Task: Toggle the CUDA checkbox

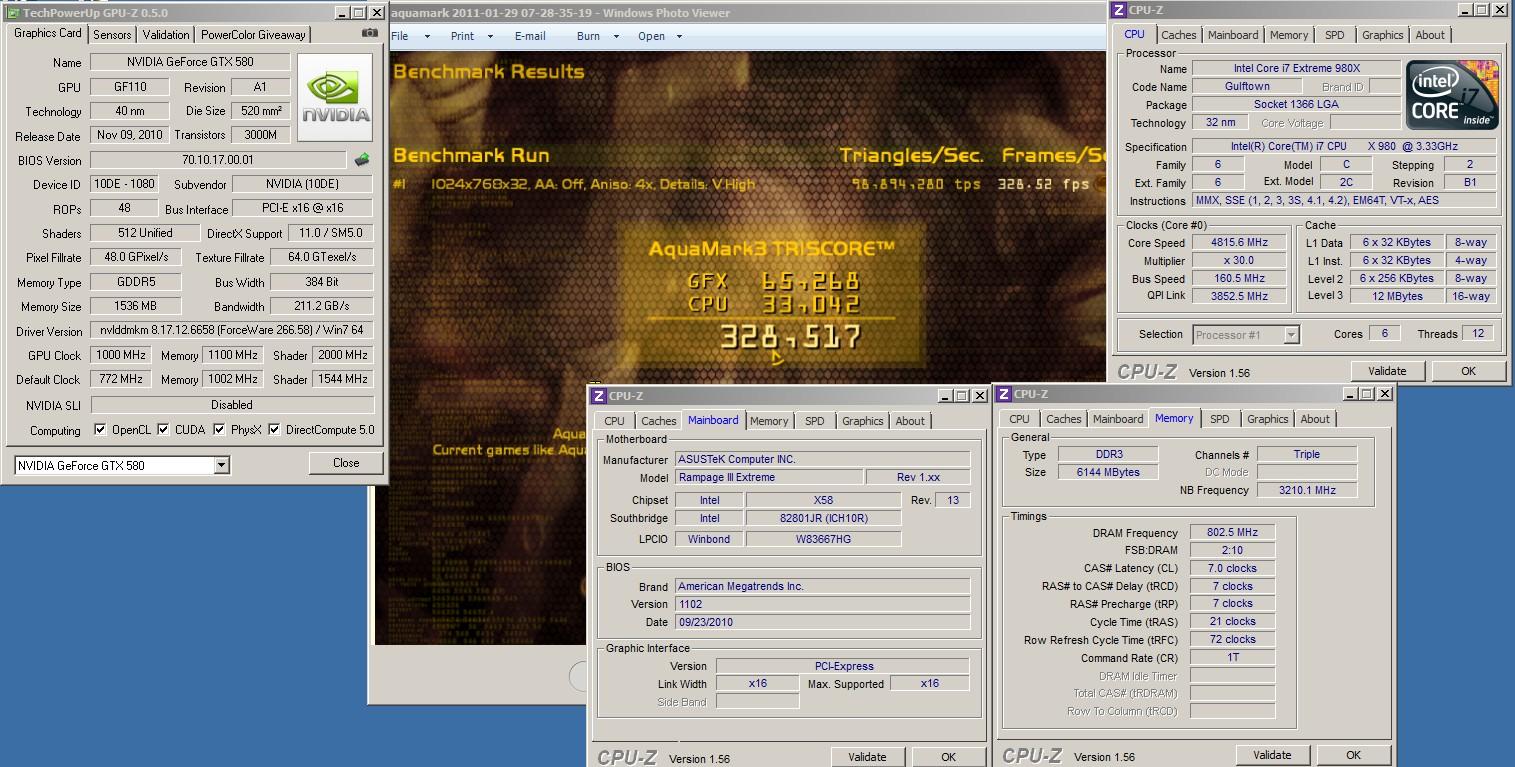Action: [x=164, y=430]
